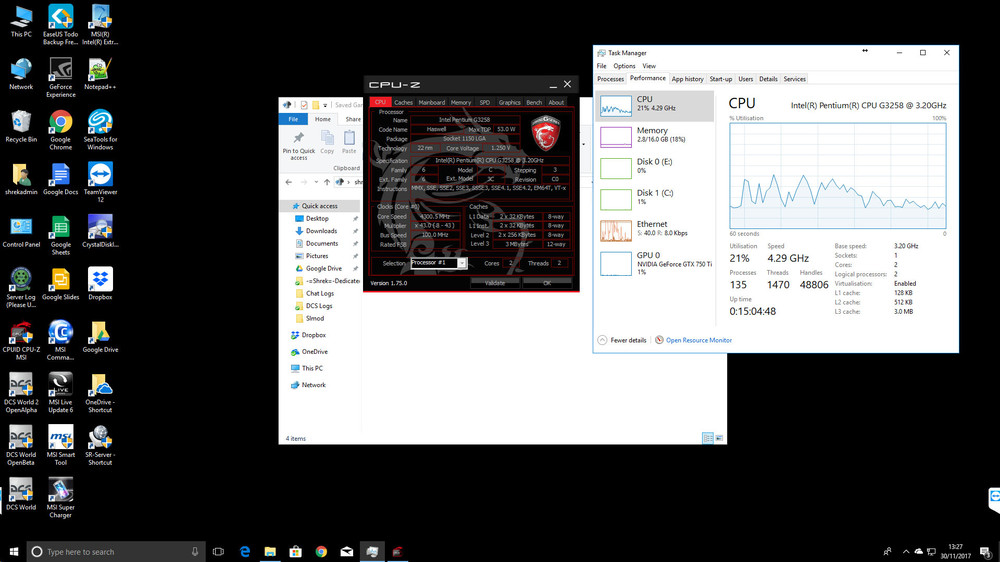Open File tab in File Explorer
The height and width of the screenshot is (562, 1000).
click(x=293, y=119)
